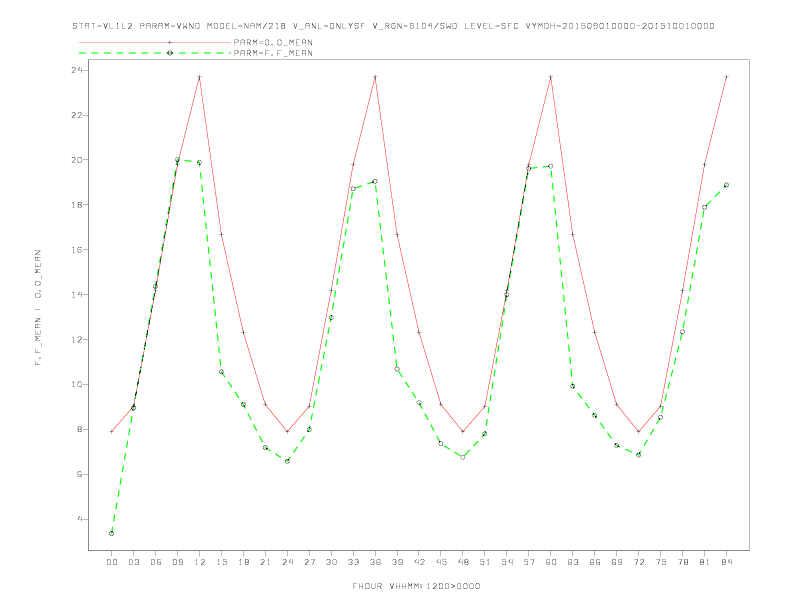Click the x-axis tick label 72
Viewport: 792px width, 612px height.
tap(638, 562)
